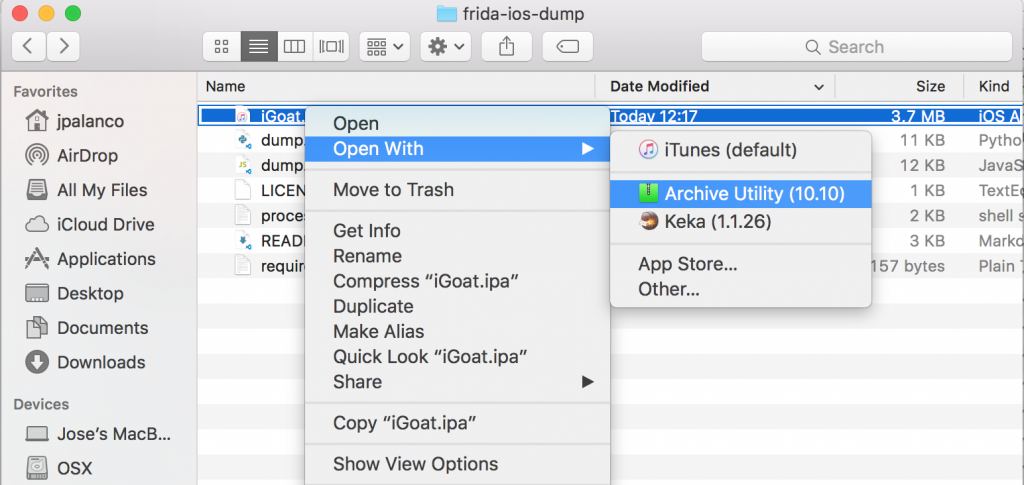Select the LICENSE file icon

(242, 191)
